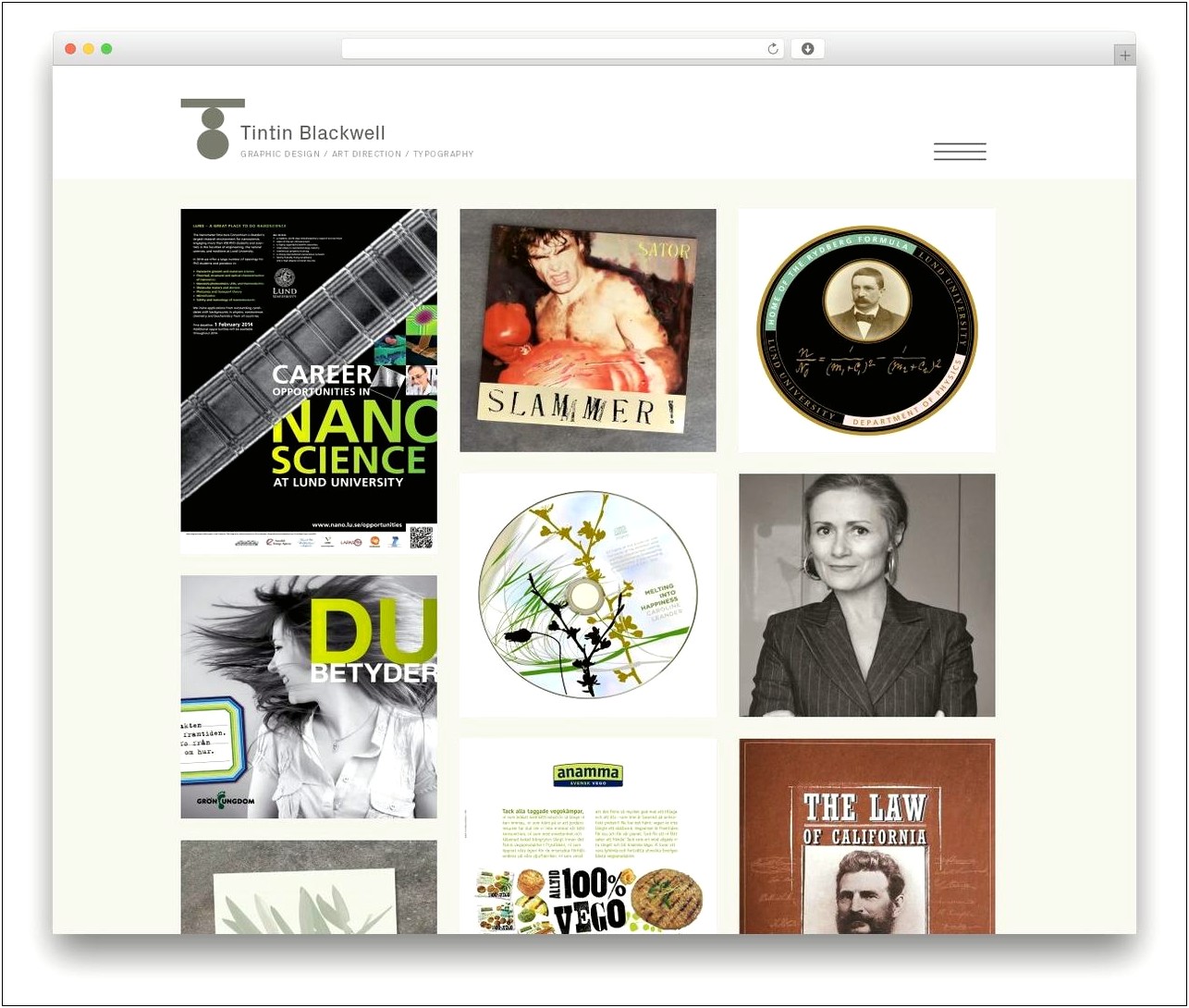
Task: Open The Law of California thumbnail
Action: [x=867, y=836]
